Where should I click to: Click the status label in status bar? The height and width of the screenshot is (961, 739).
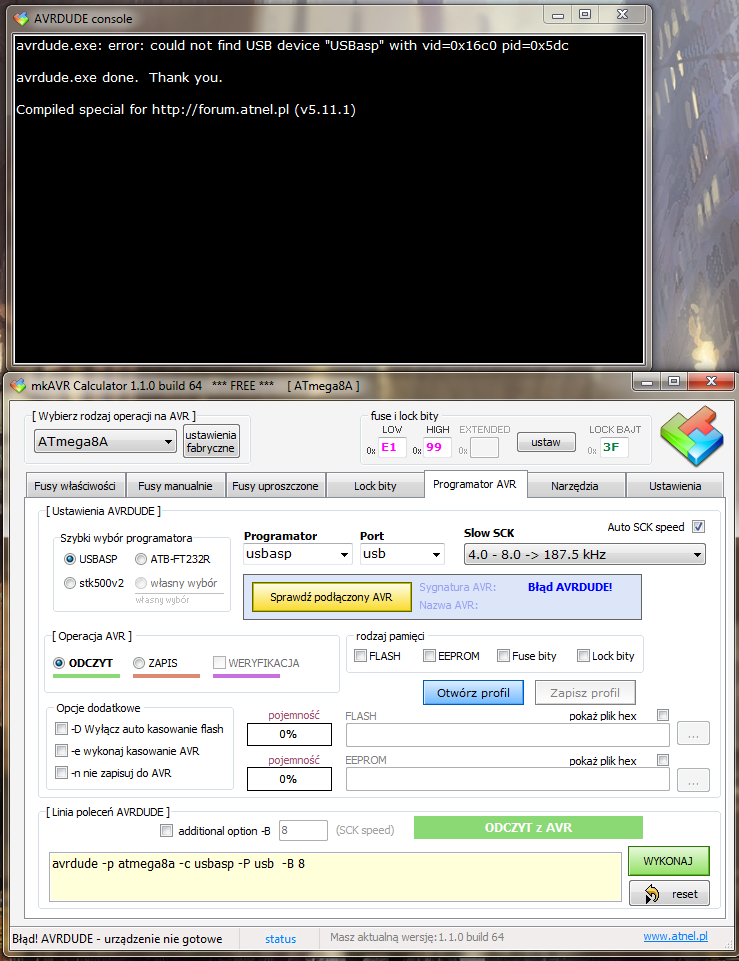coord(281,939)
